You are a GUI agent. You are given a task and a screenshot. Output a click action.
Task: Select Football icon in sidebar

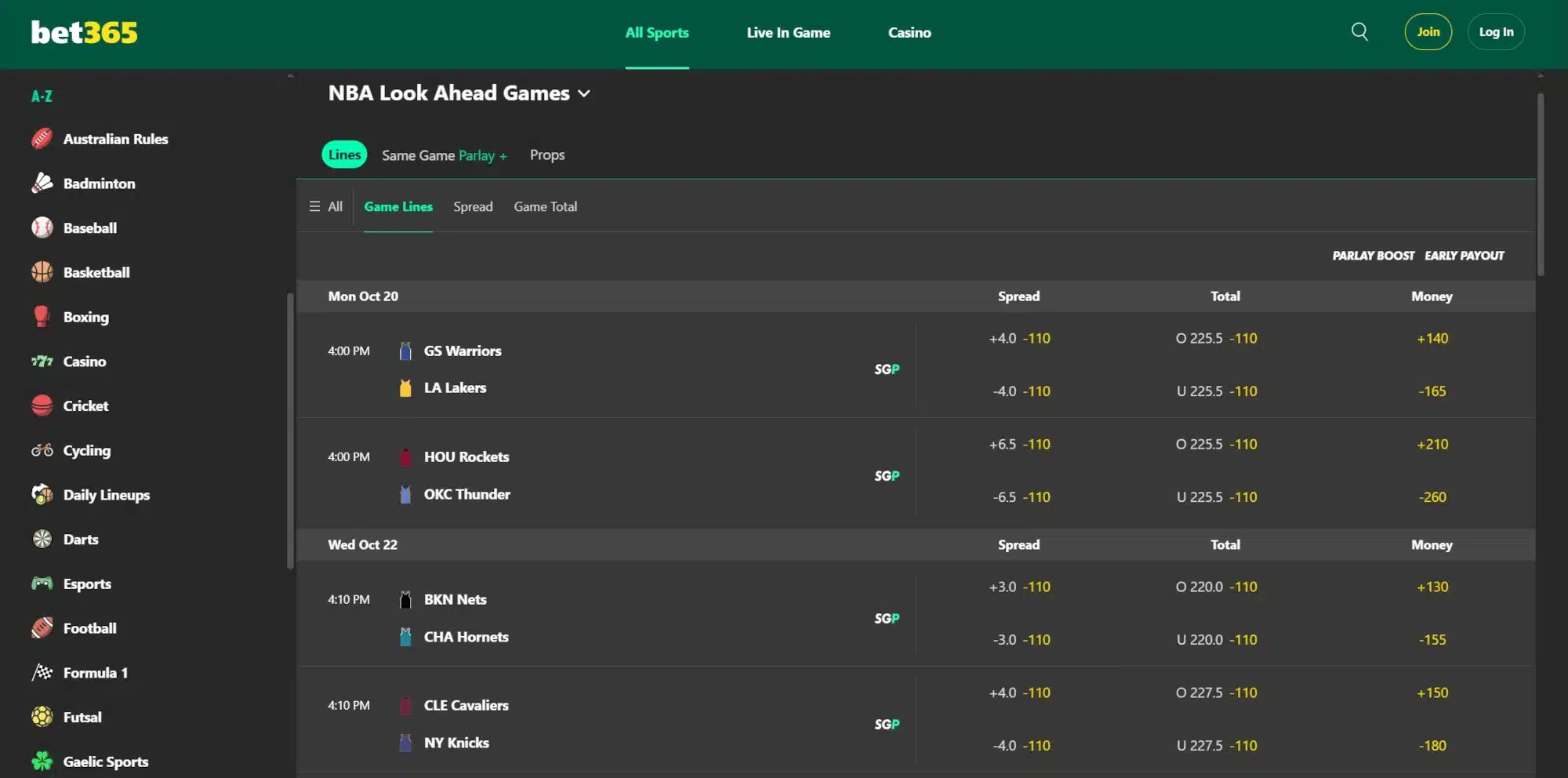coord(42,628)
